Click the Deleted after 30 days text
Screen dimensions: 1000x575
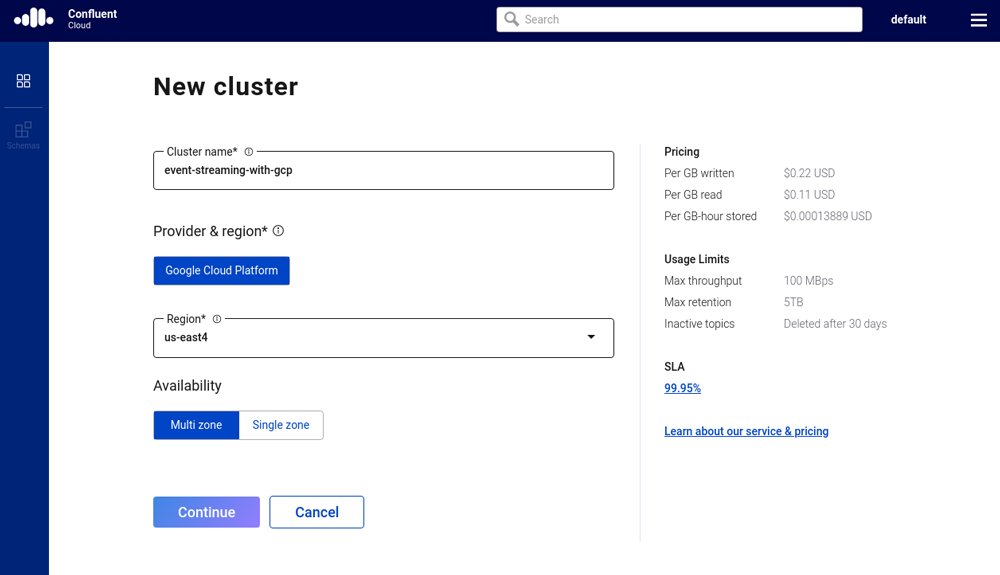[835, 324]
